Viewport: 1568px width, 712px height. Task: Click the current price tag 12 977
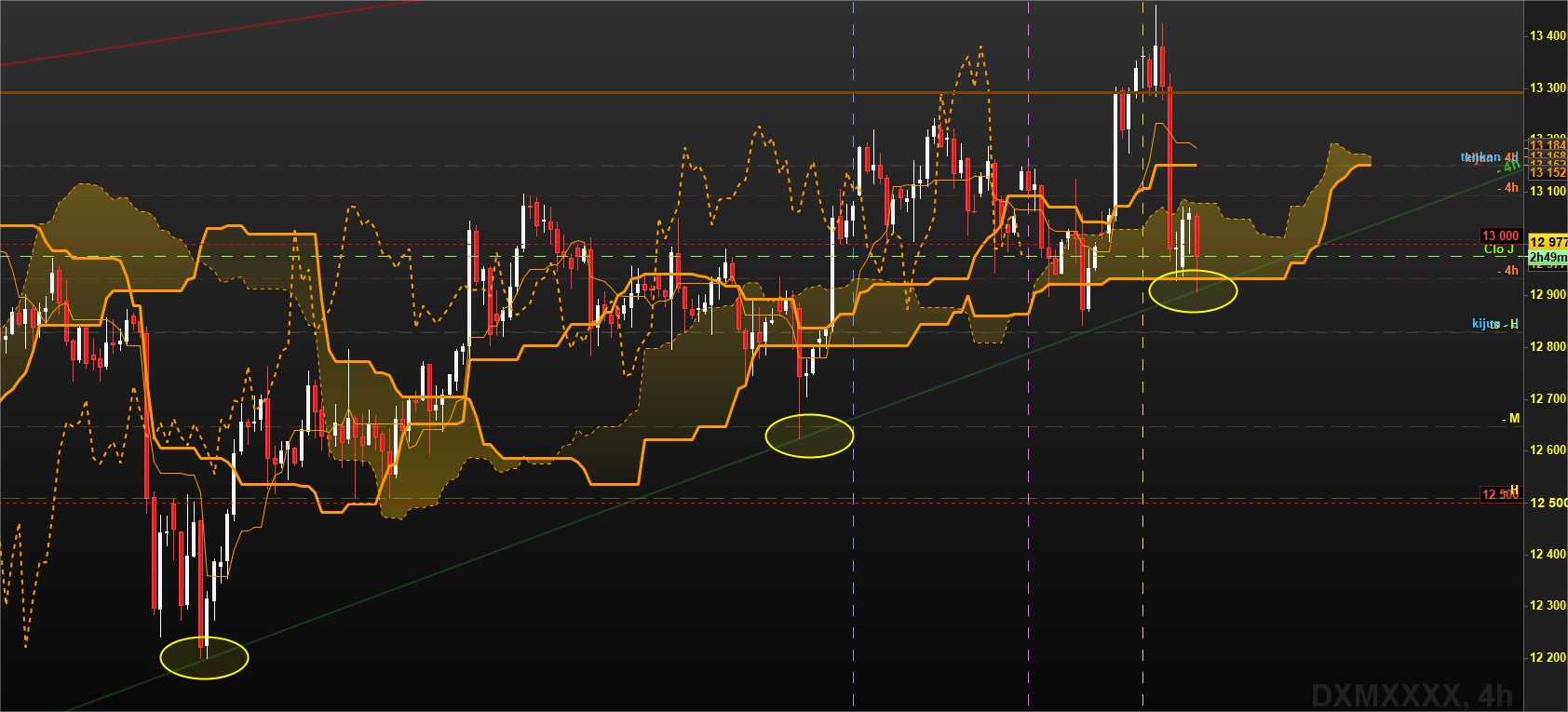coord(1548,243)
